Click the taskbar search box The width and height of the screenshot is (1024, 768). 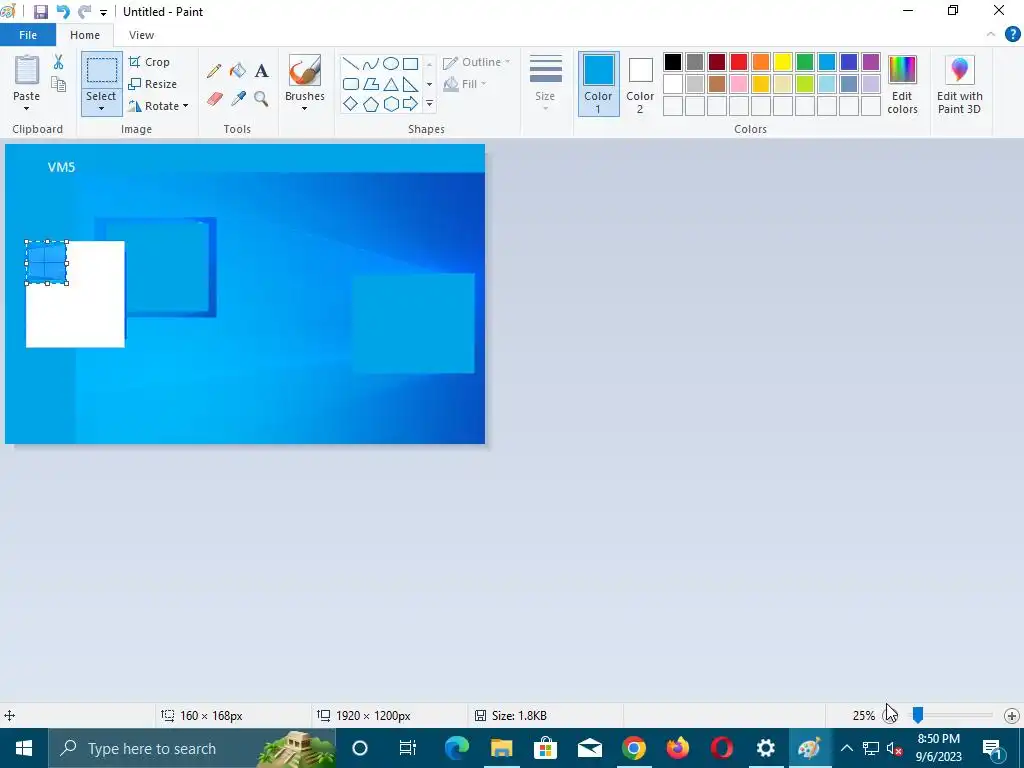click(191, 748)
